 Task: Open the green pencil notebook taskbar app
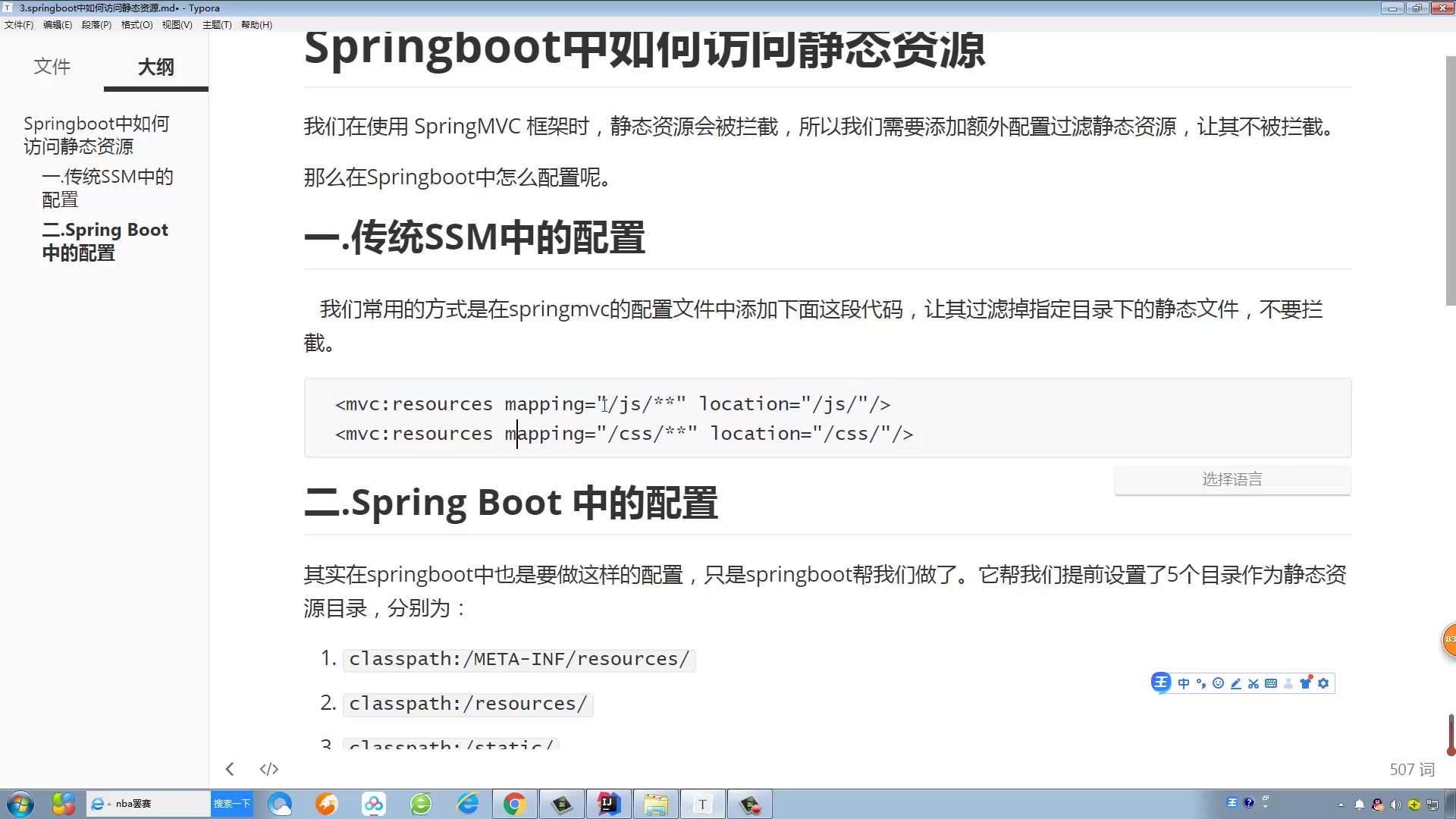coord(562,804)
